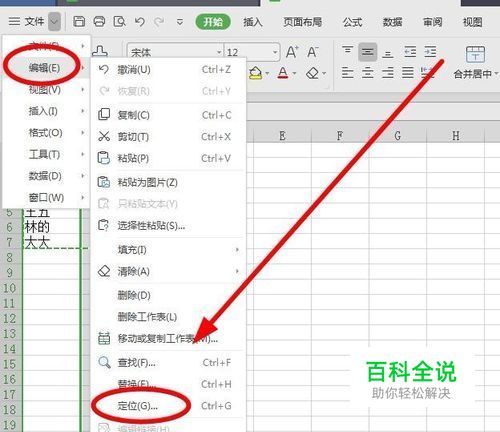Select row 12 header
The width and height of the screenshot is (500, 432).
[x=10, y=319]
